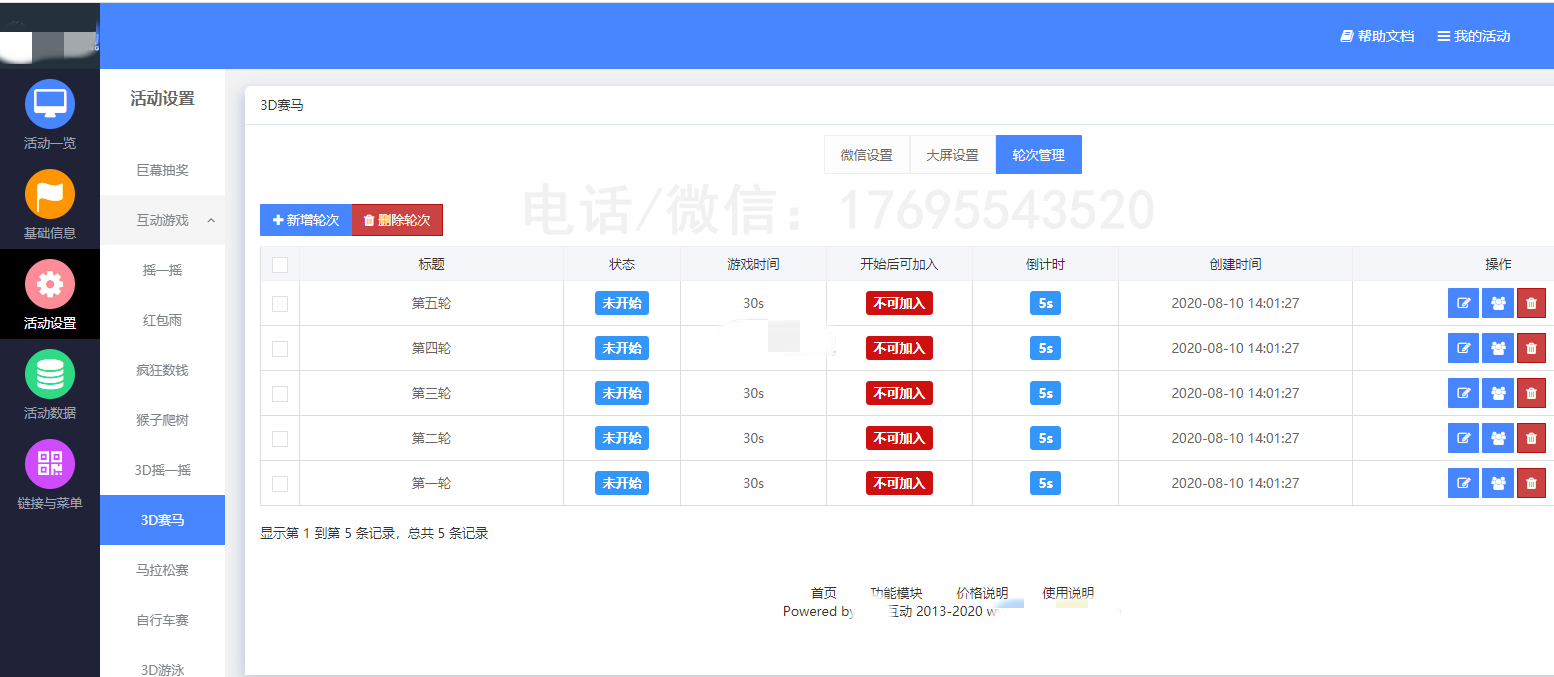Click the 删除轮次 button

click(x=397, y=220)
